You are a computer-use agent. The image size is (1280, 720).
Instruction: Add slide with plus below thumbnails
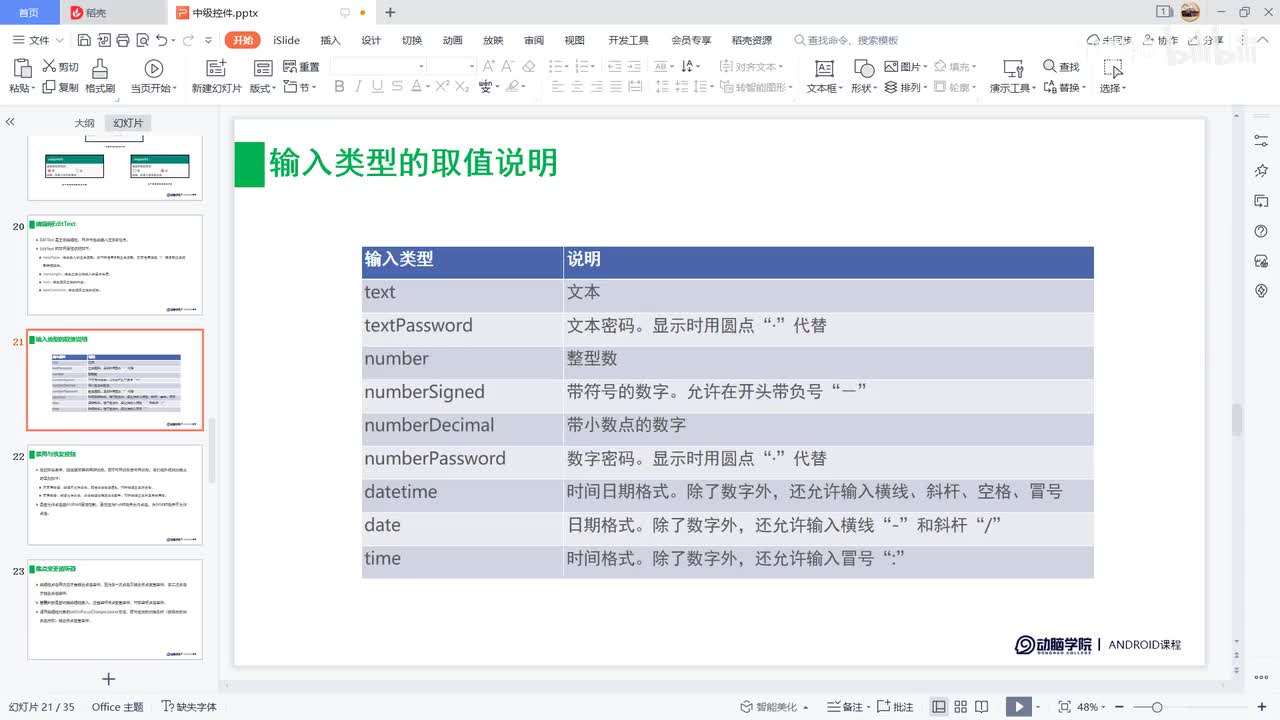(109, 679)
